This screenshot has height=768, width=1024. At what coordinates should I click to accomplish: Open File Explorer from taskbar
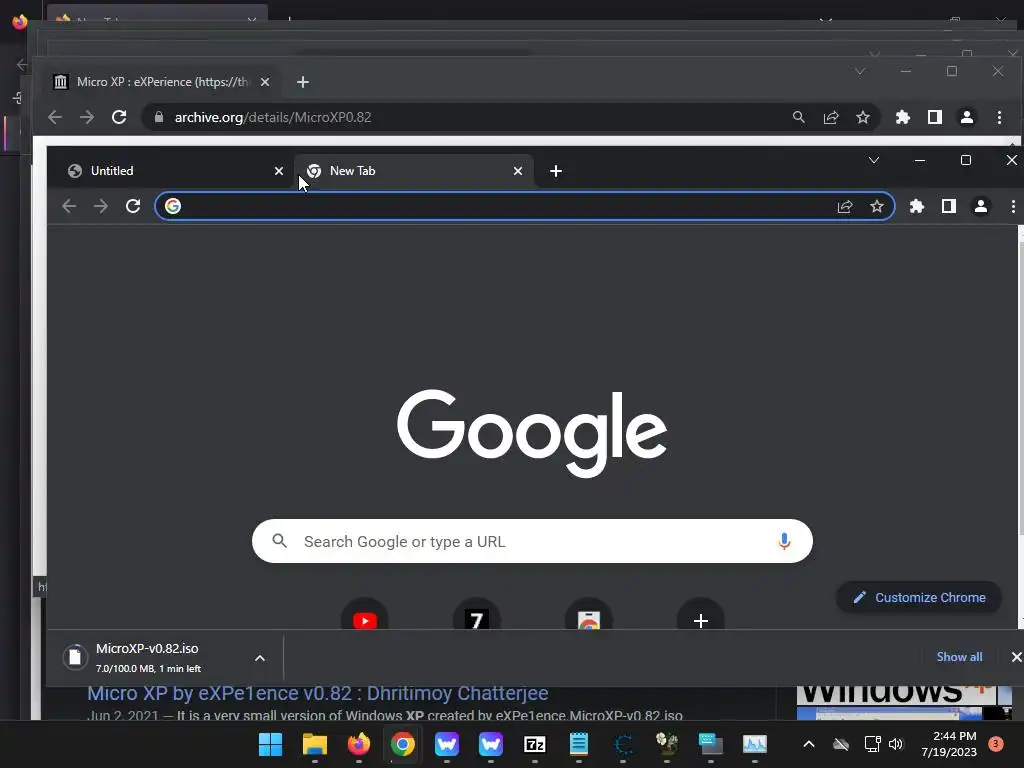click(x=315, y=744)
